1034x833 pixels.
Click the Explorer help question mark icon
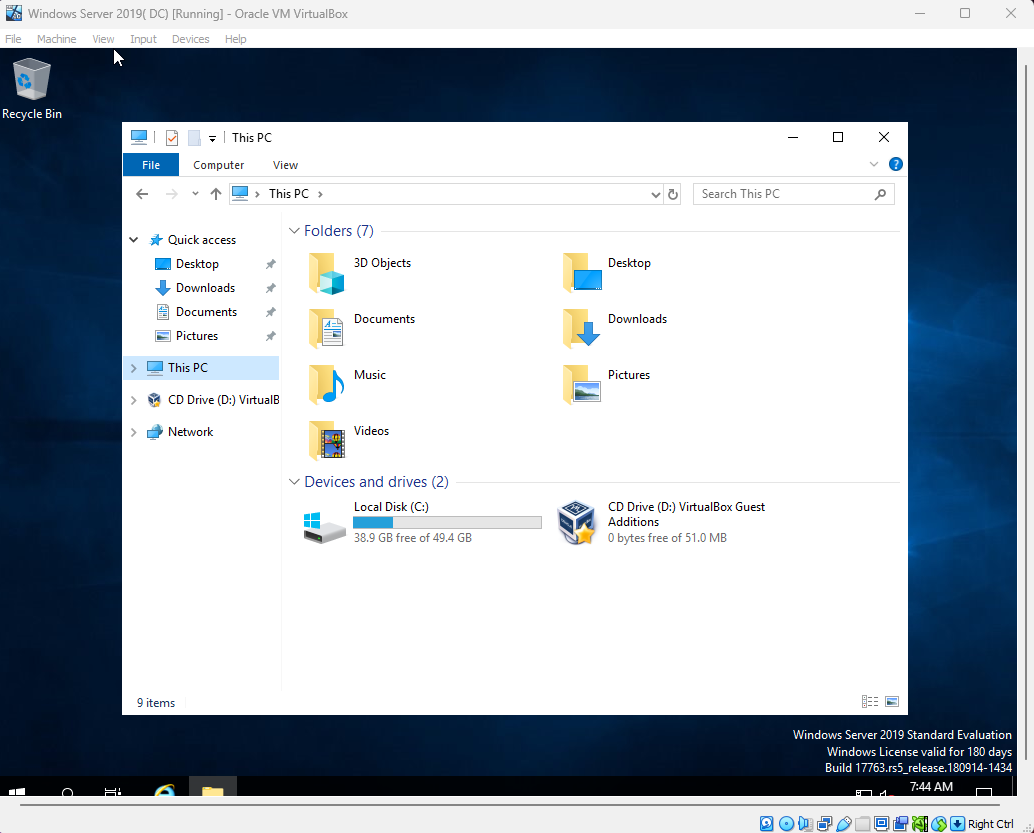click(896, 164)
